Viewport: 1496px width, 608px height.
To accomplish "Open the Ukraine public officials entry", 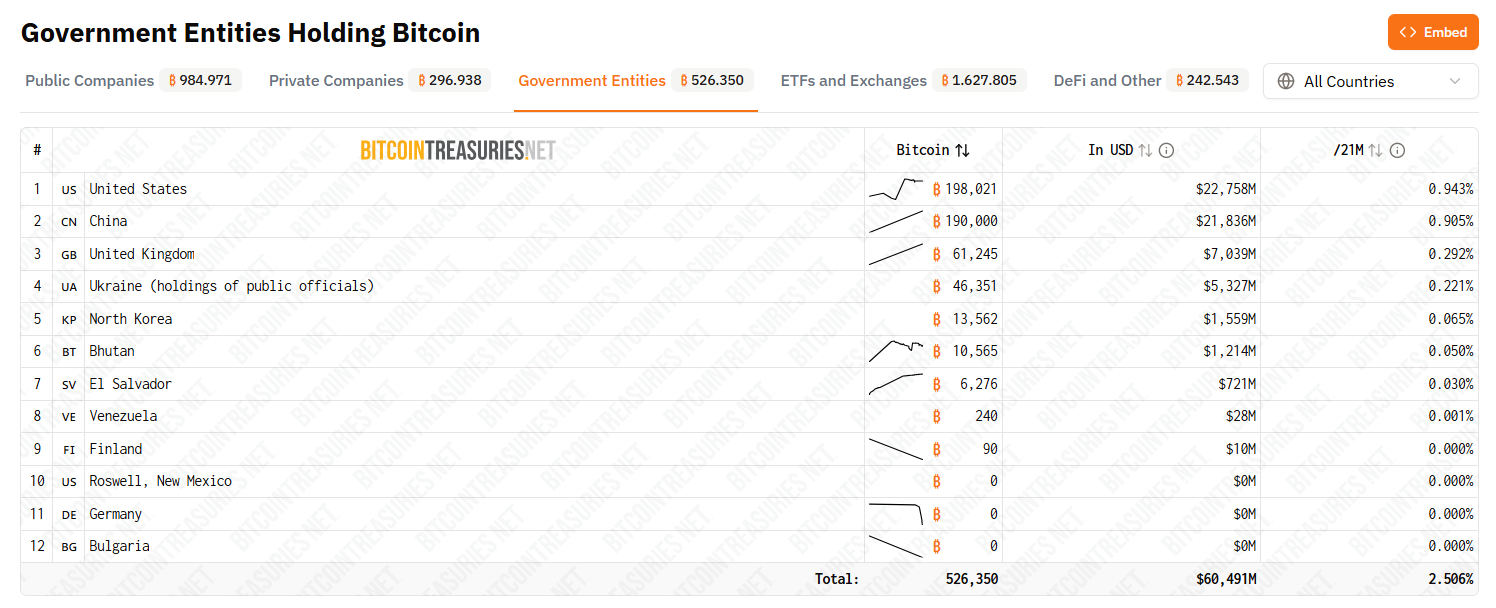I will [231, 286].
